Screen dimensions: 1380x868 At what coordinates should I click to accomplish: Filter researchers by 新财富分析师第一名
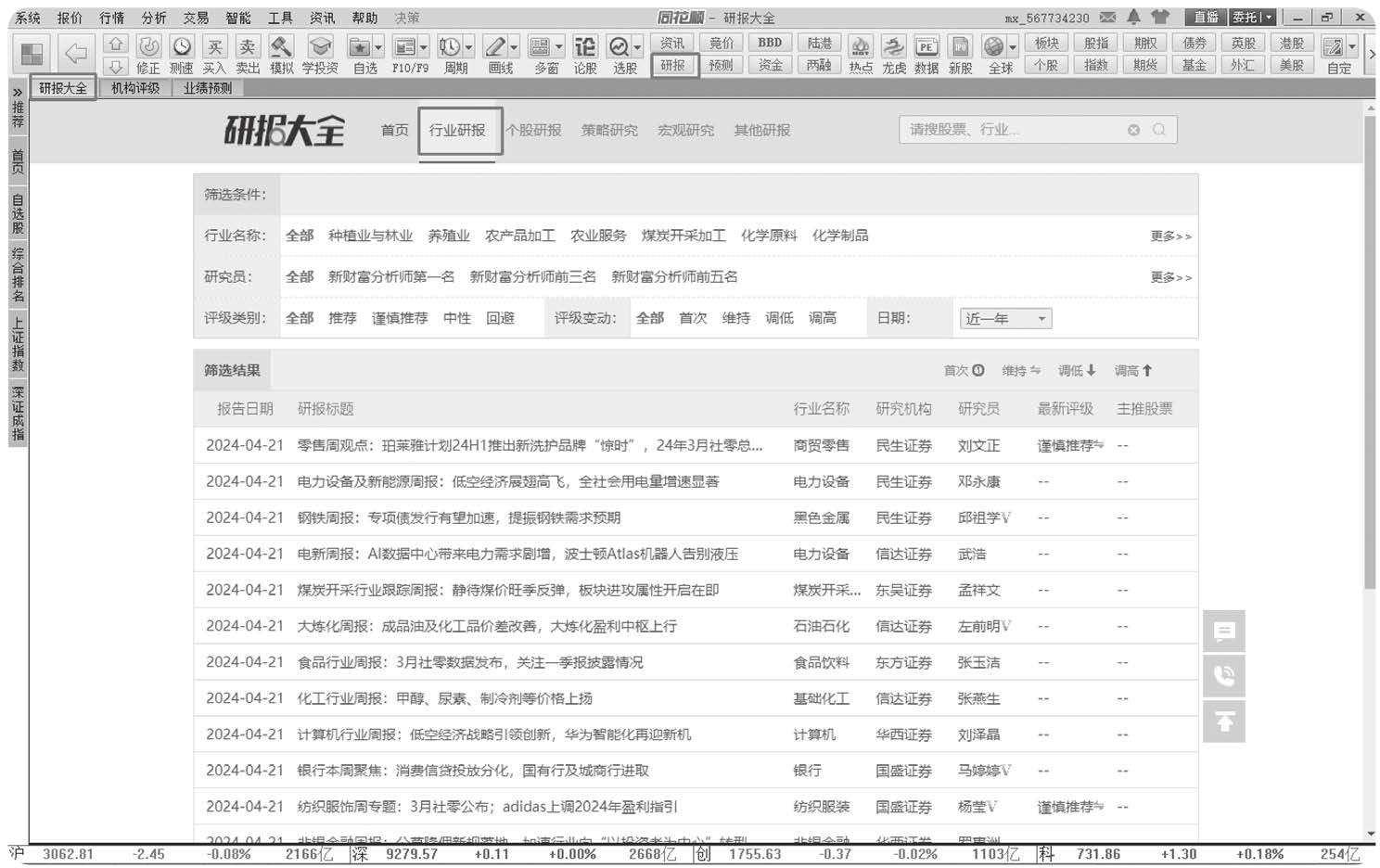(391, 277)
